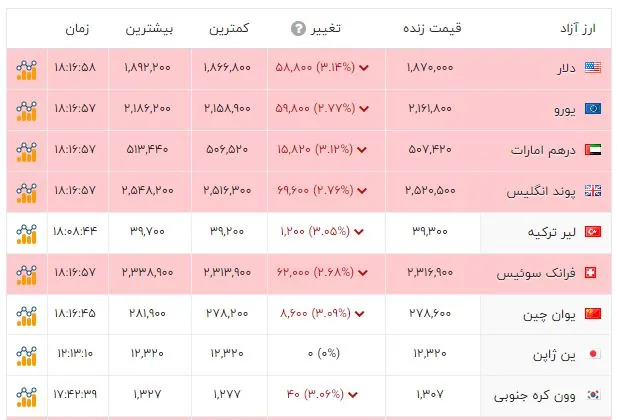Sort by the قیمت زنده column header
The height and width of the screenshot is (420, 618).
pyautogui.click(x=432, y=28)
